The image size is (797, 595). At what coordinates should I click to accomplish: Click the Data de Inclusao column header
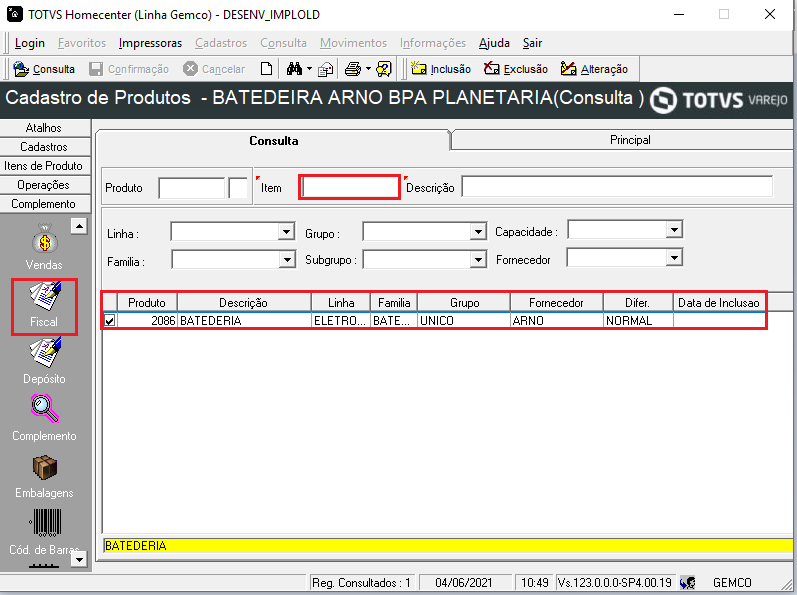click(x=719, y=303)
